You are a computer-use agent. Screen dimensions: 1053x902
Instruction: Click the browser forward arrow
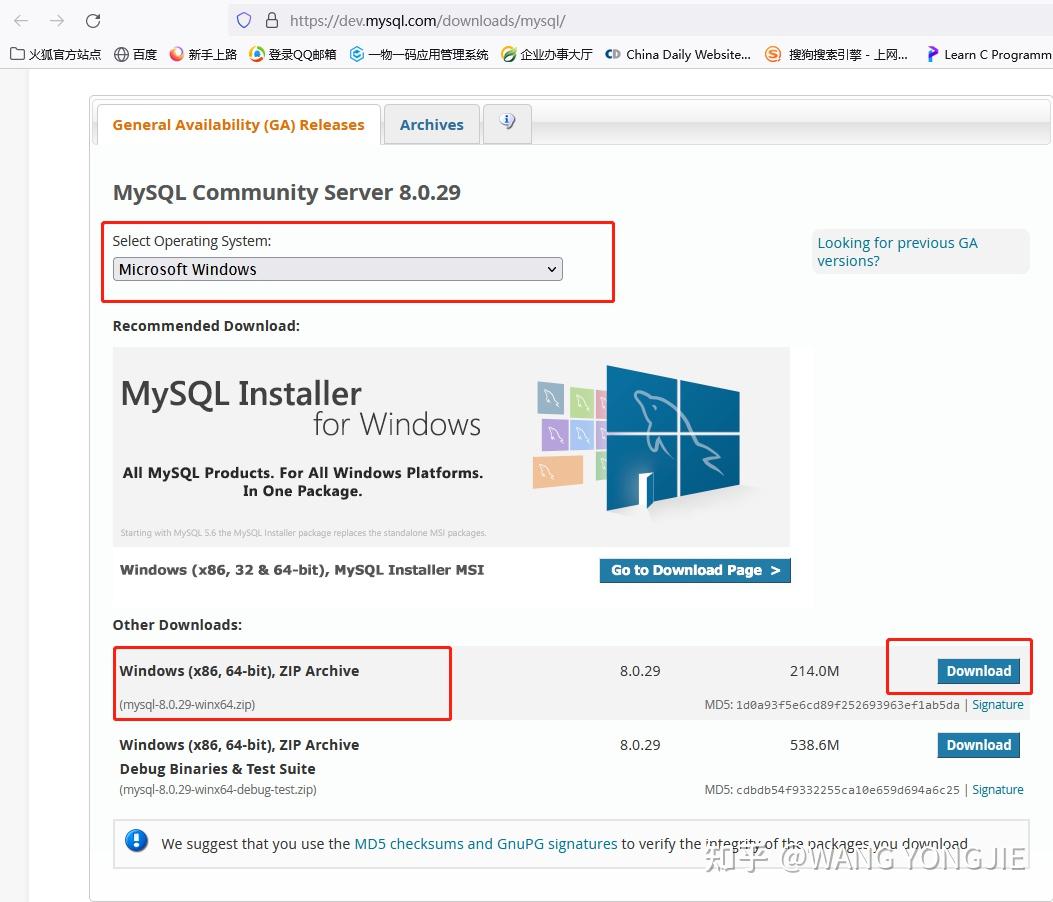point(57,21)
